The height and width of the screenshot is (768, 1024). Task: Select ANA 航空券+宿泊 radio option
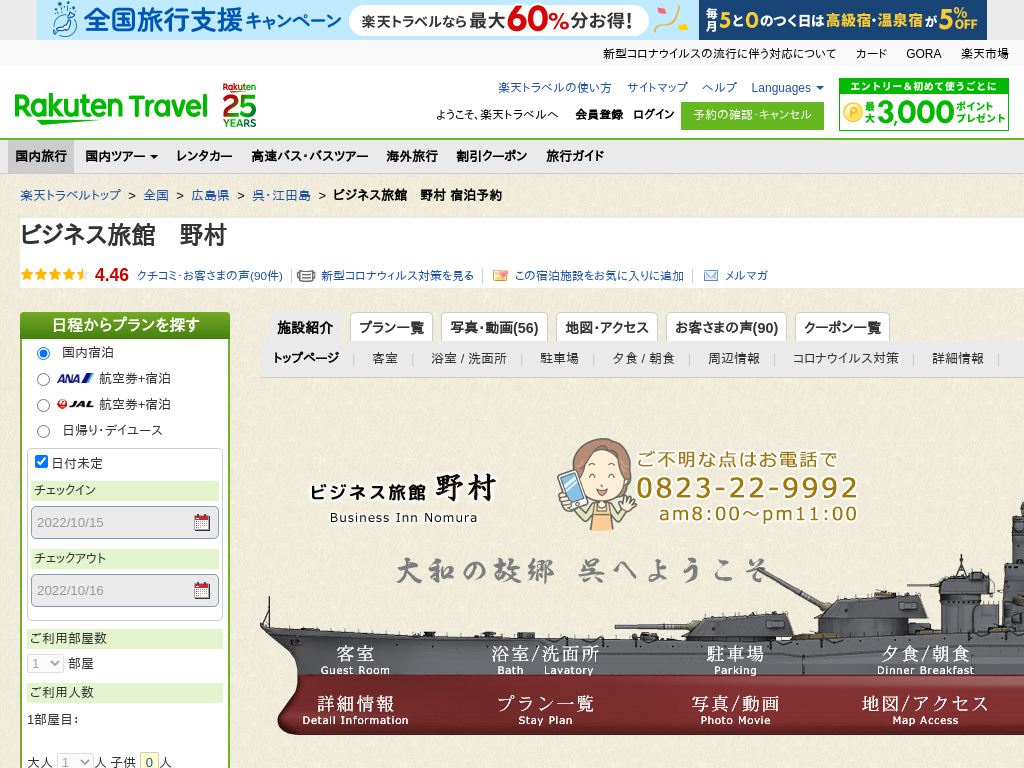(x=44, y=379)
